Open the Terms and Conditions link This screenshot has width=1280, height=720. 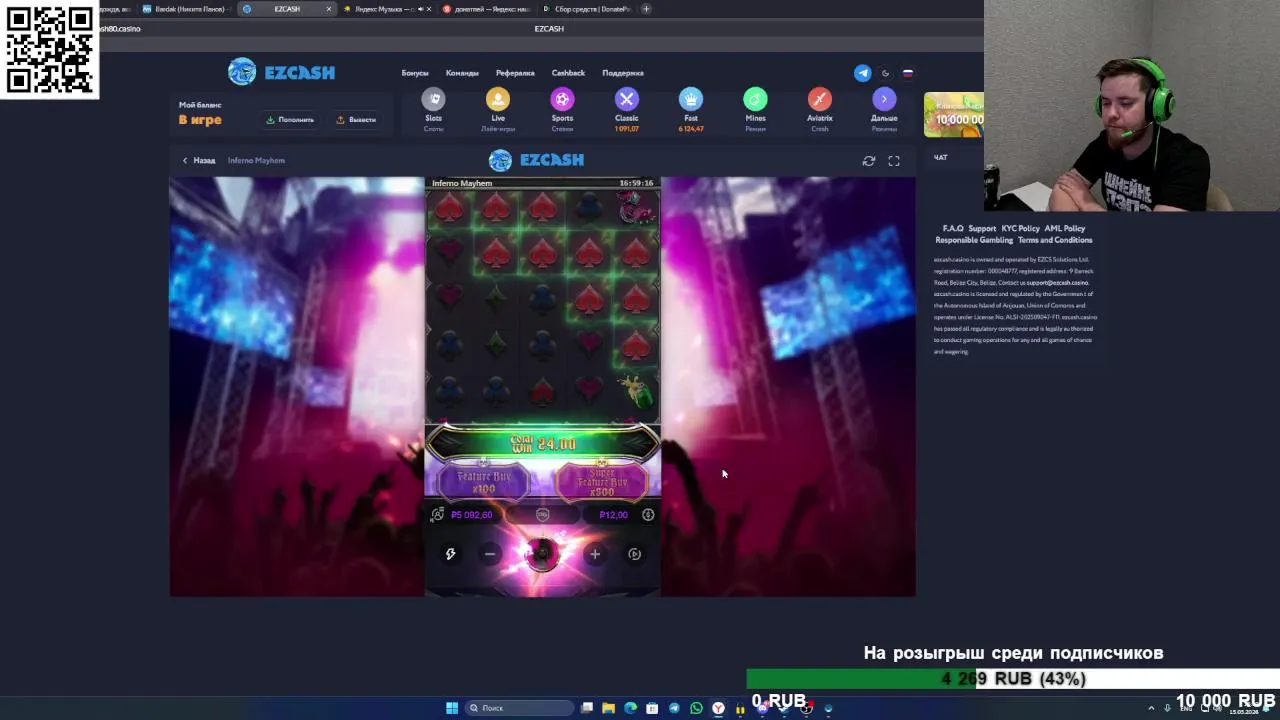(1055, 240)
